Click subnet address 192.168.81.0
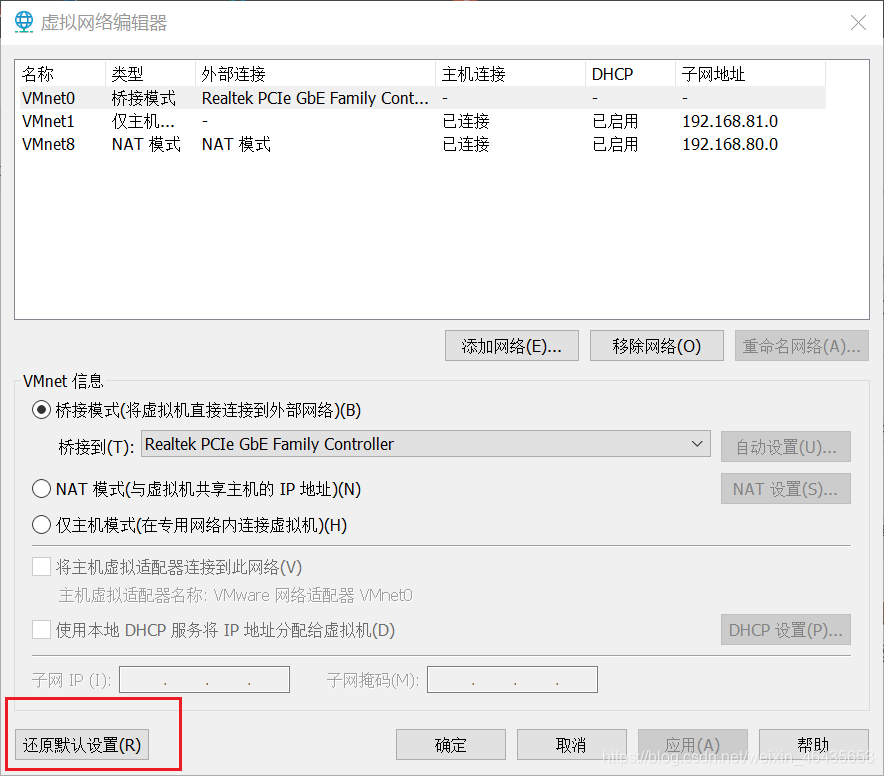 point(730,121)
